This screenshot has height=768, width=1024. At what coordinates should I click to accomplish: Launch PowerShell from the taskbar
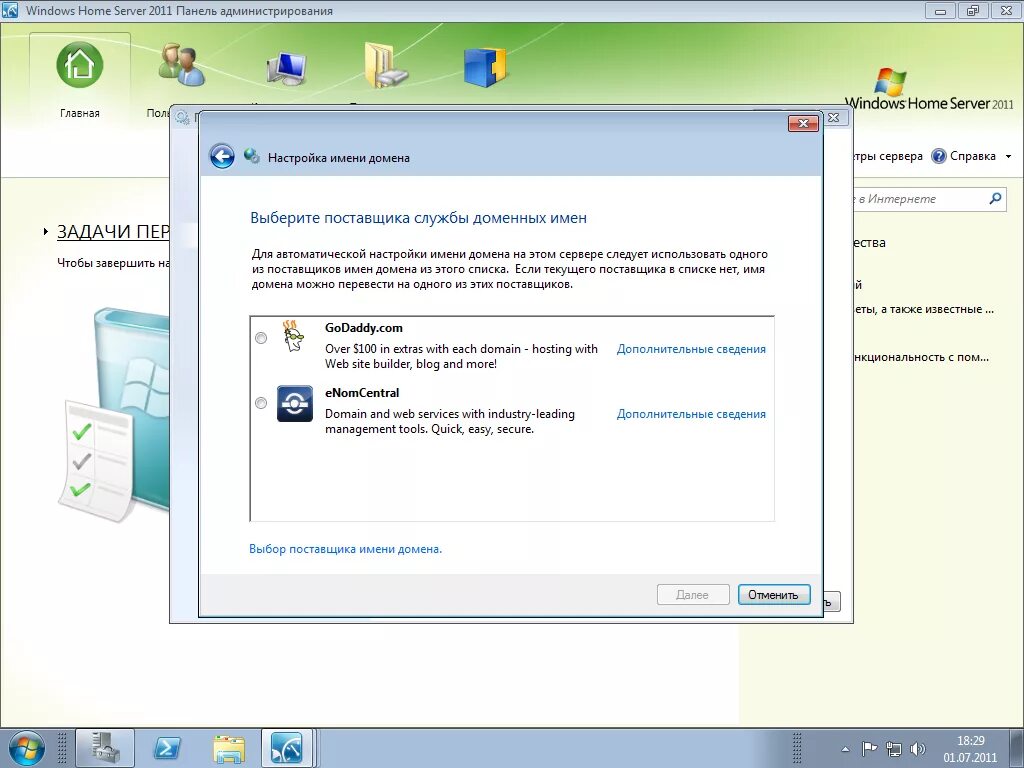pos(167,748)
